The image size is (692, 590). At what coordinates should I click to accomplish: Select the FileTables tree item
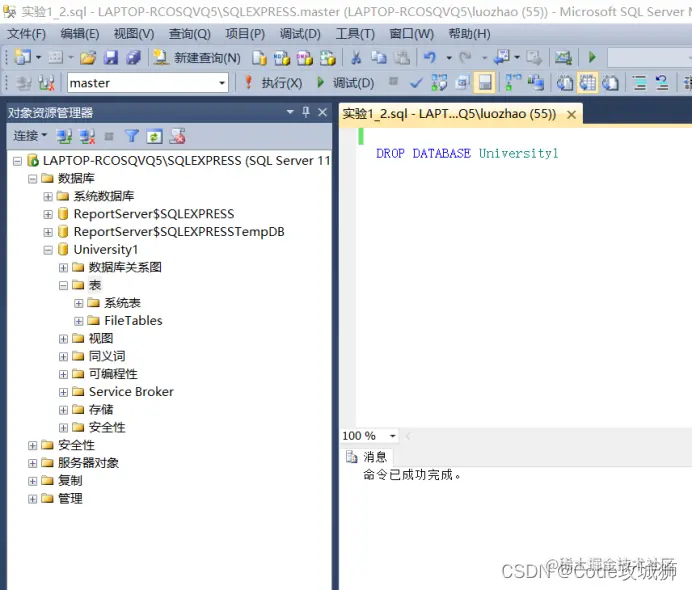tap(133, 321)
